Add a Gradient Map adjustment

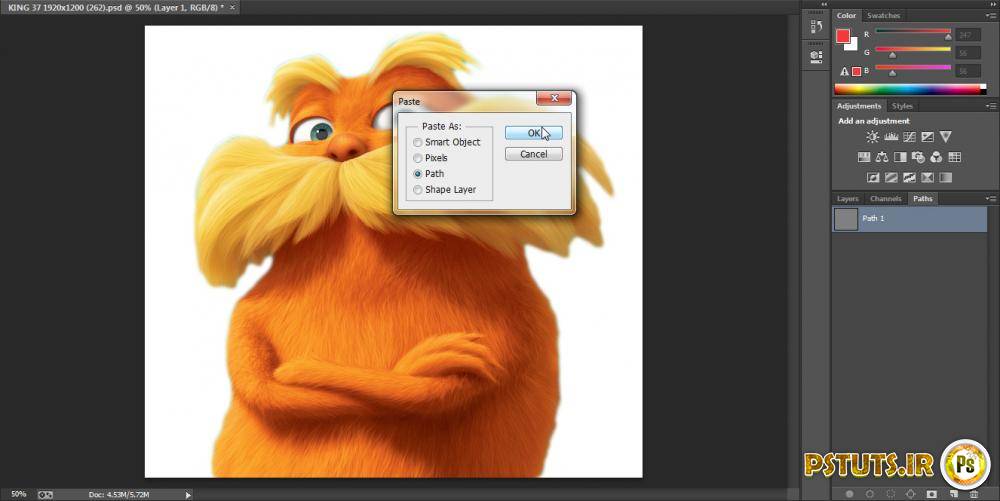(x=946, y=177)
